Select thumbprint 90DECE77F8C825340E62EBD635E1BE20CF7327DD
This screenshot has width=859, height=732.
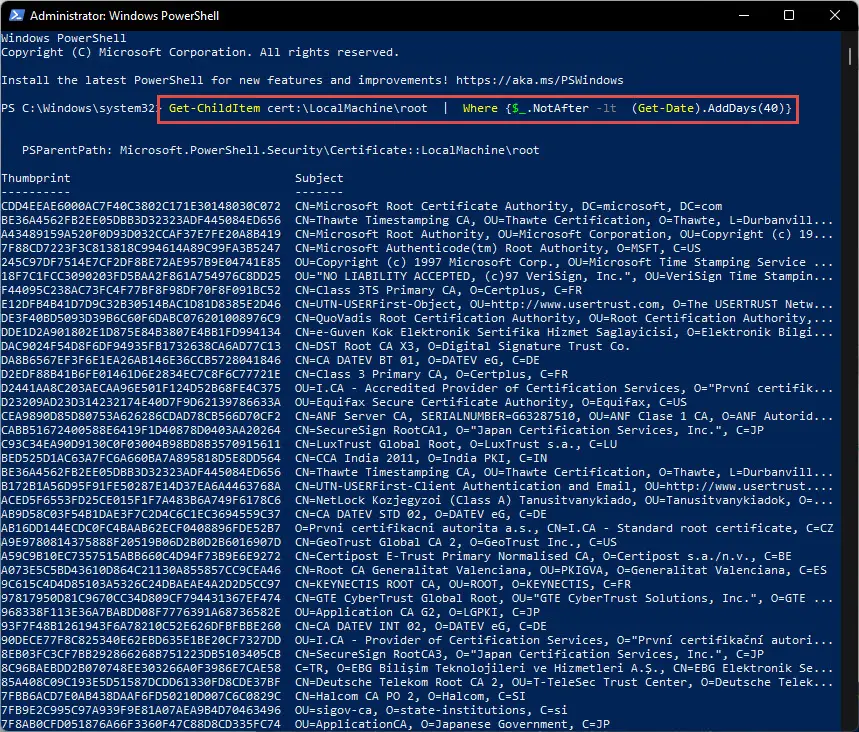pyautogui.click(x=141, y=640)
